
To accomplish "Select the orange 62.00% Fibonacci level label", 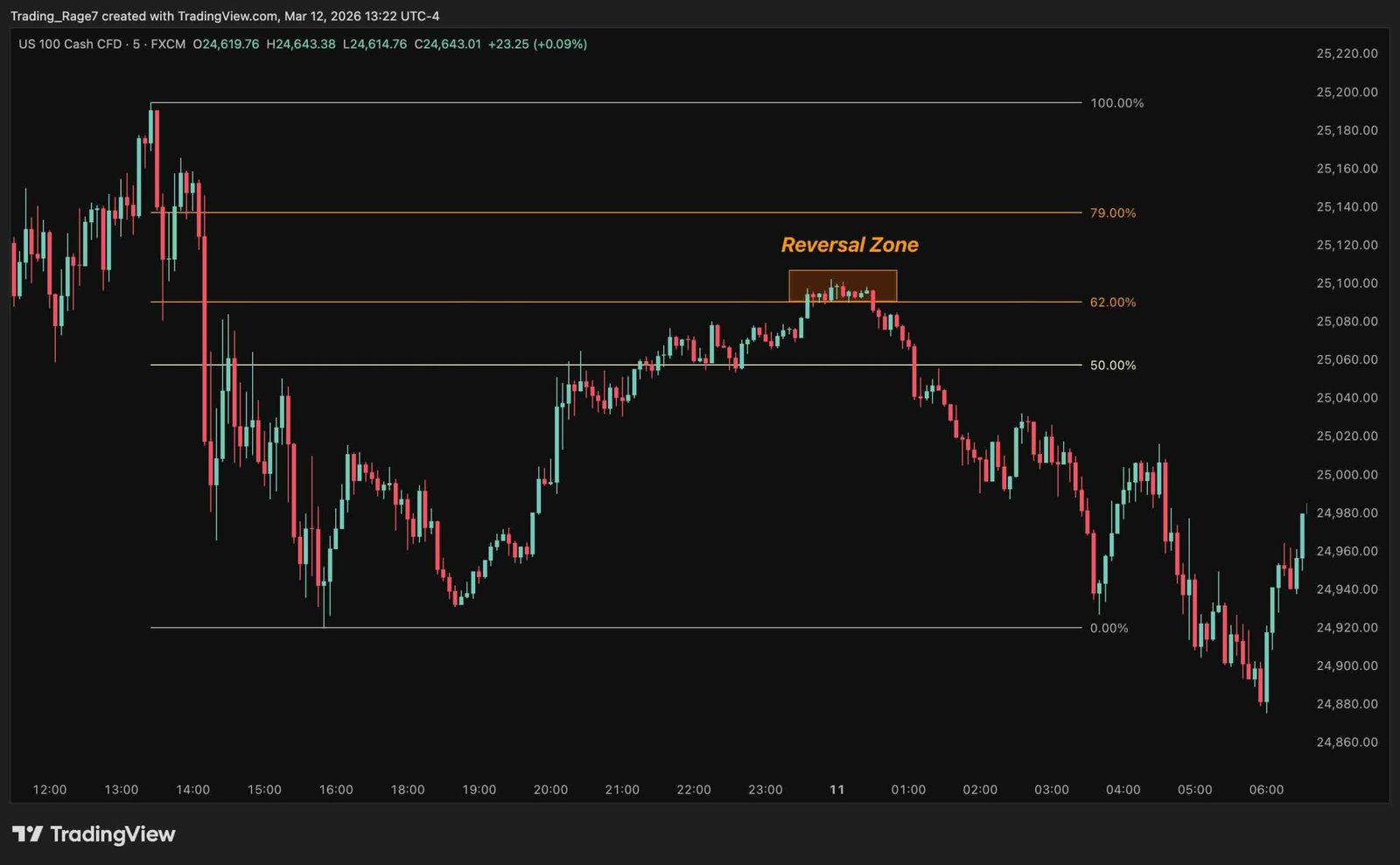I will (1113, 303).
